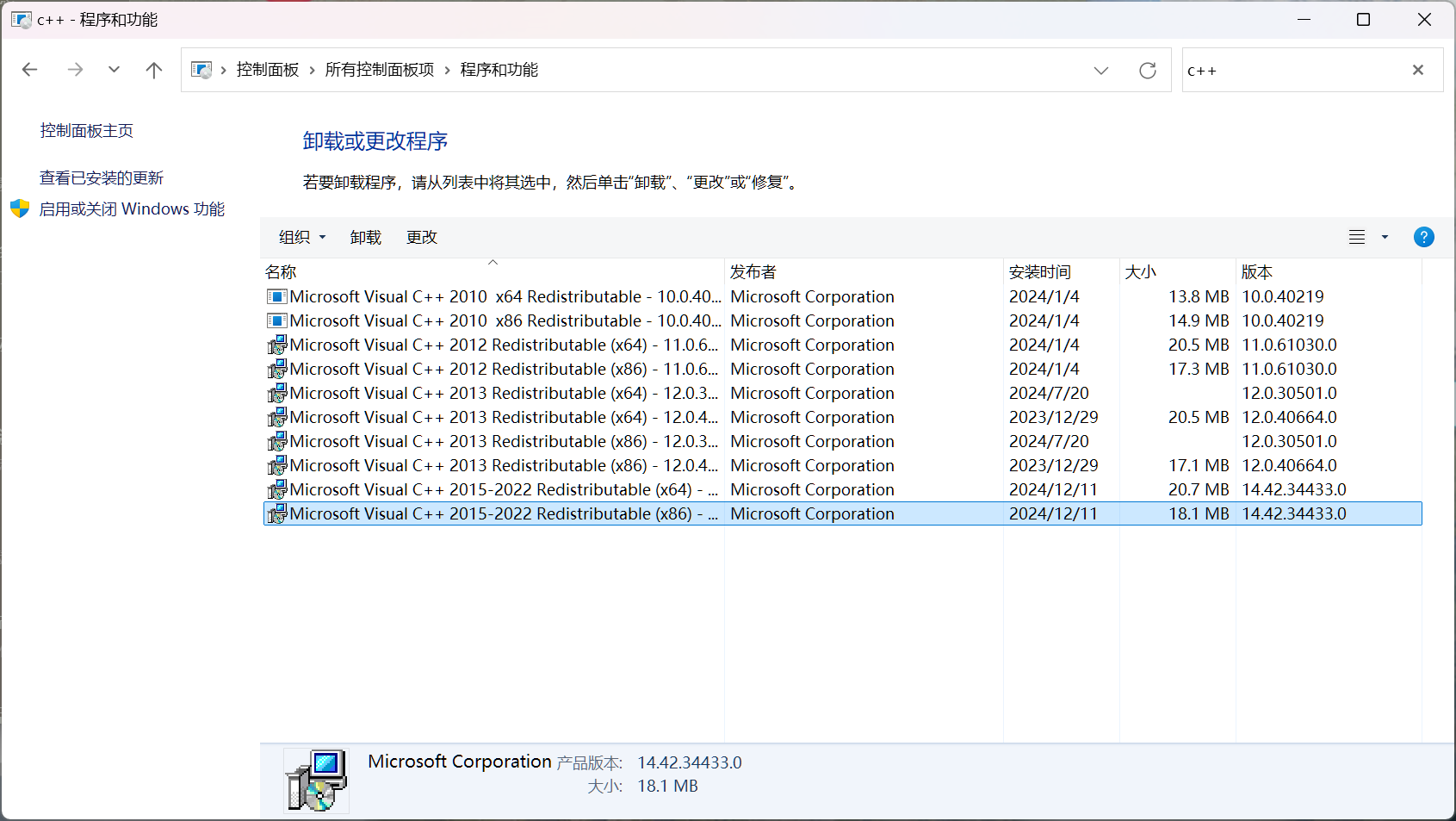Open 控制面板 breadcrumb
The height and width of the screenshot is (821, 1456).
coord(268,70)
